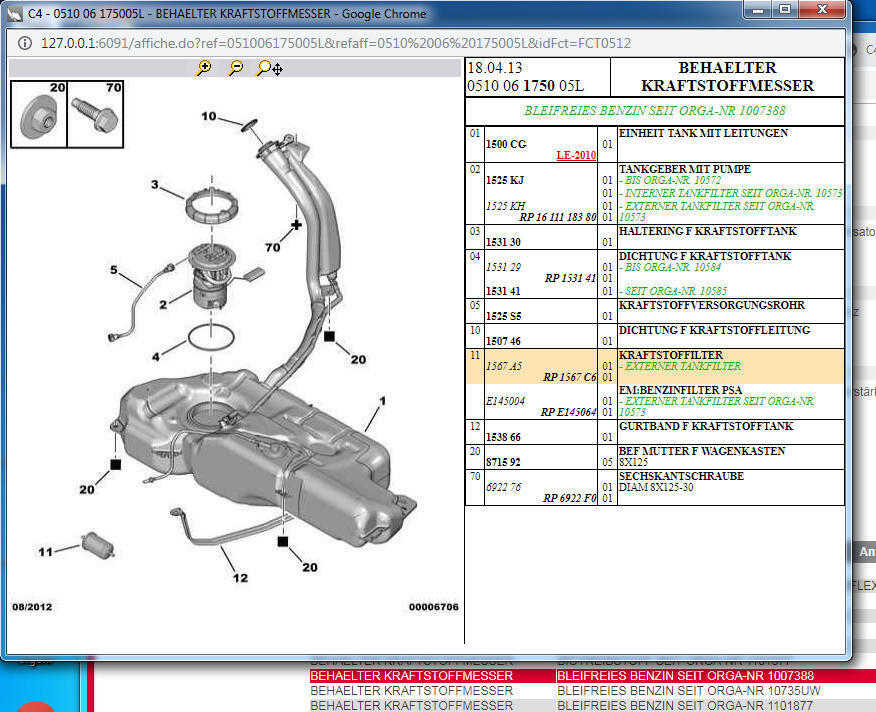Click the DICHTUNG F KRAFTSTOFFLEITUNG description
This screenshot has width=876, height=712.
pos(715,330)
